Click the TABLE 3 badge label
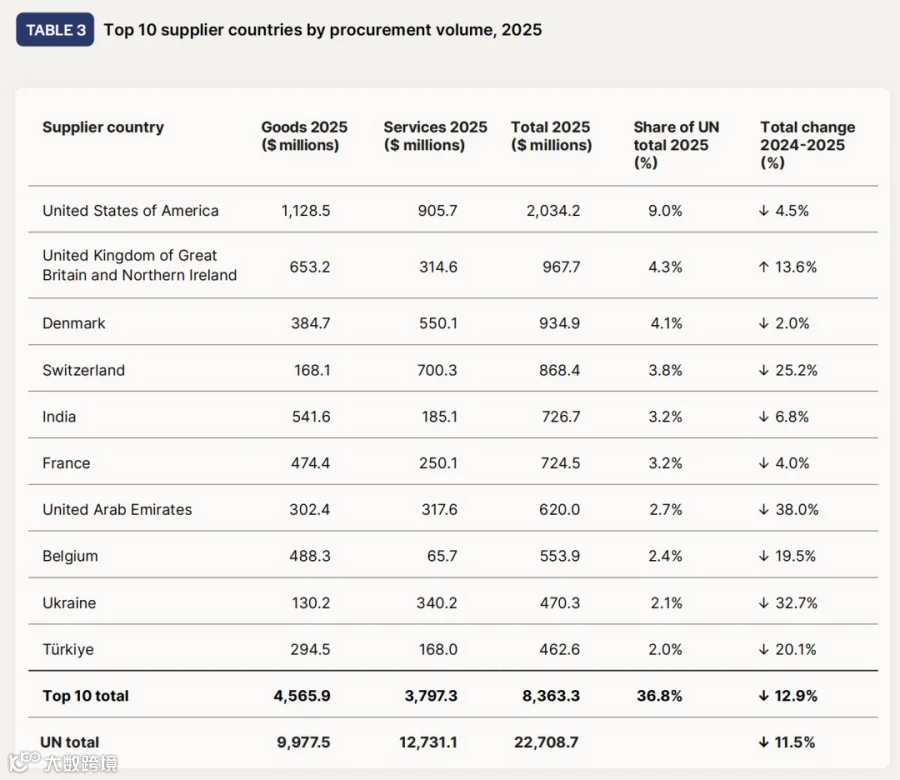 point(55,30)
